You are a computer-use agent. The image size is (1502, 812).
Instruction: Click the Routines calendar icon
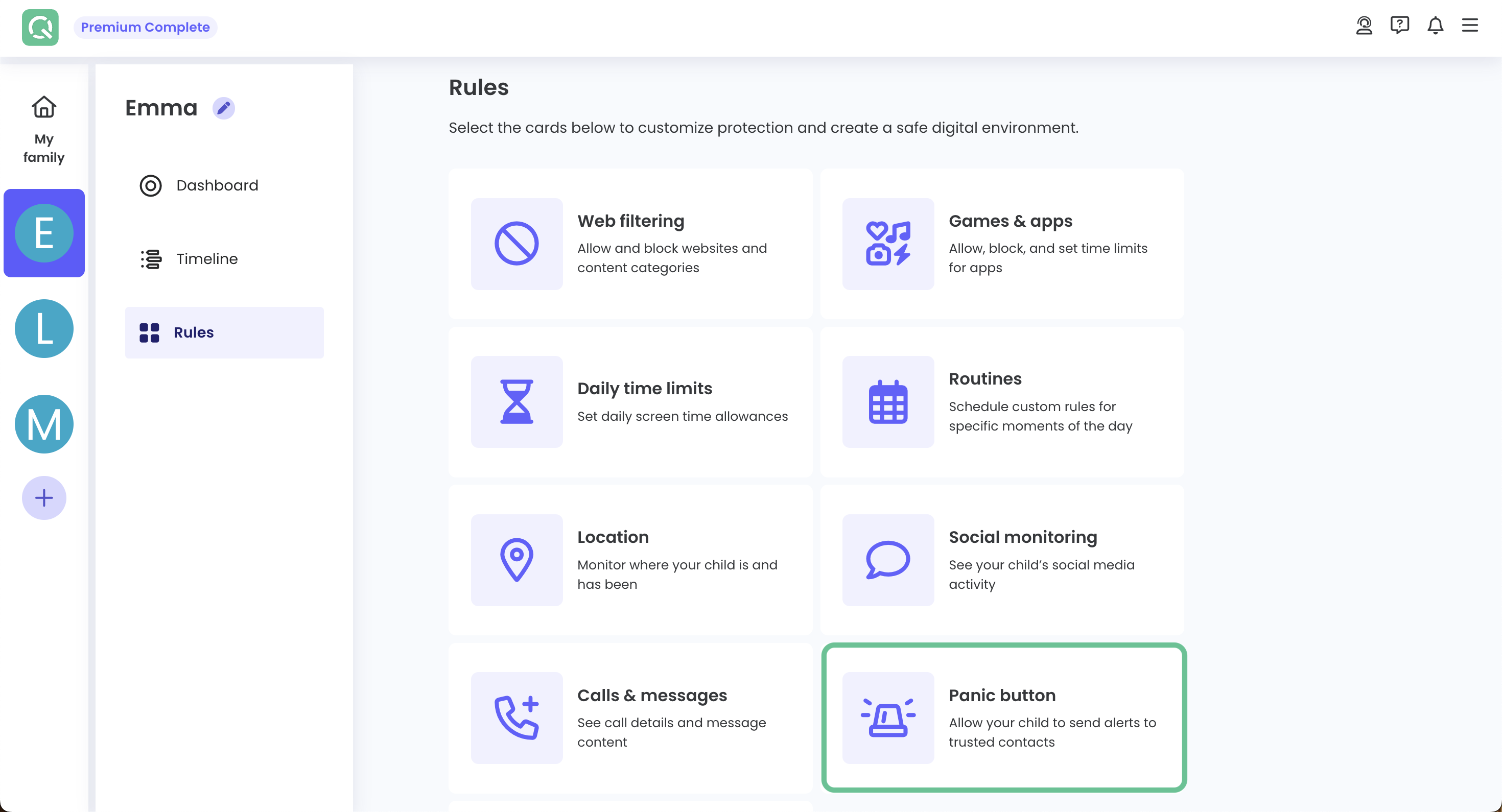(x=887, y=401)
